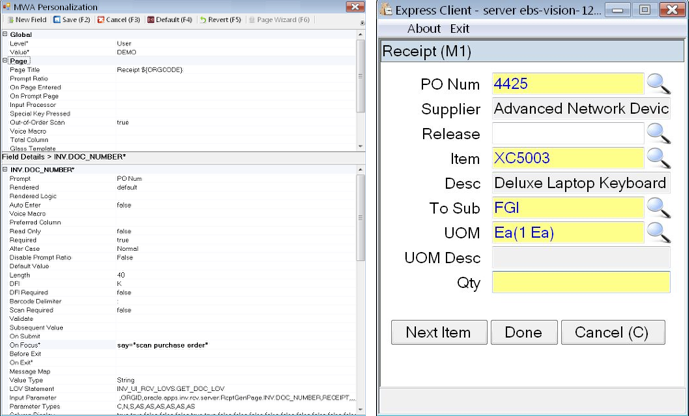This screenshot has height=416, width=689.
Task: Click the Release field search icon
Action: [657, 133]
